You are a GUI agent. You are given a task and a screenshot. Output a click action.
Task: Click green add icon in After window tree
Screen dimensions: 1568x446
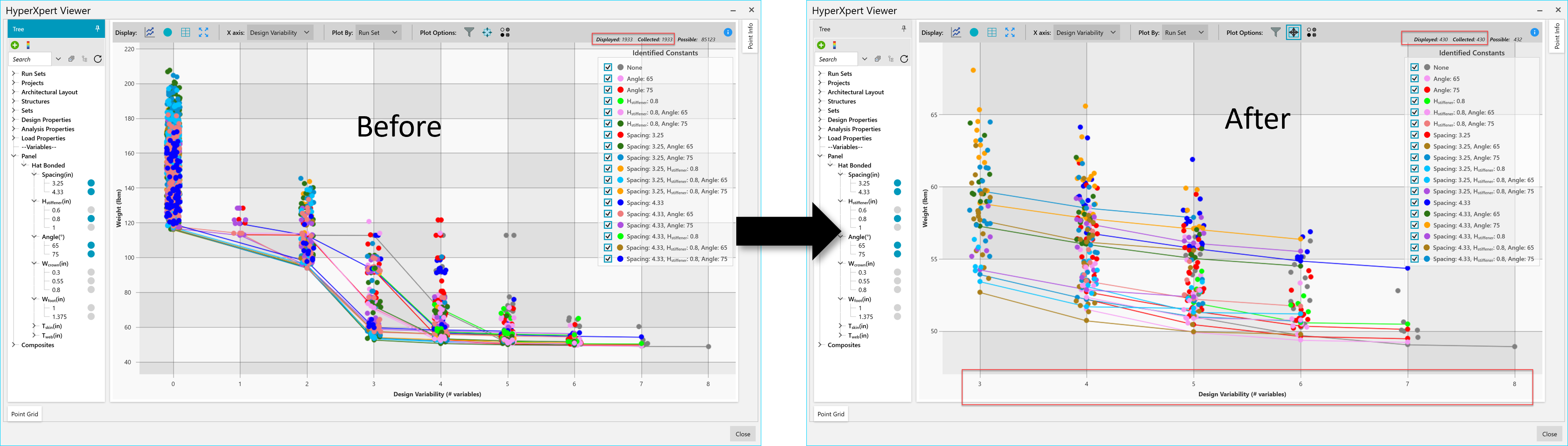(821, 45)
